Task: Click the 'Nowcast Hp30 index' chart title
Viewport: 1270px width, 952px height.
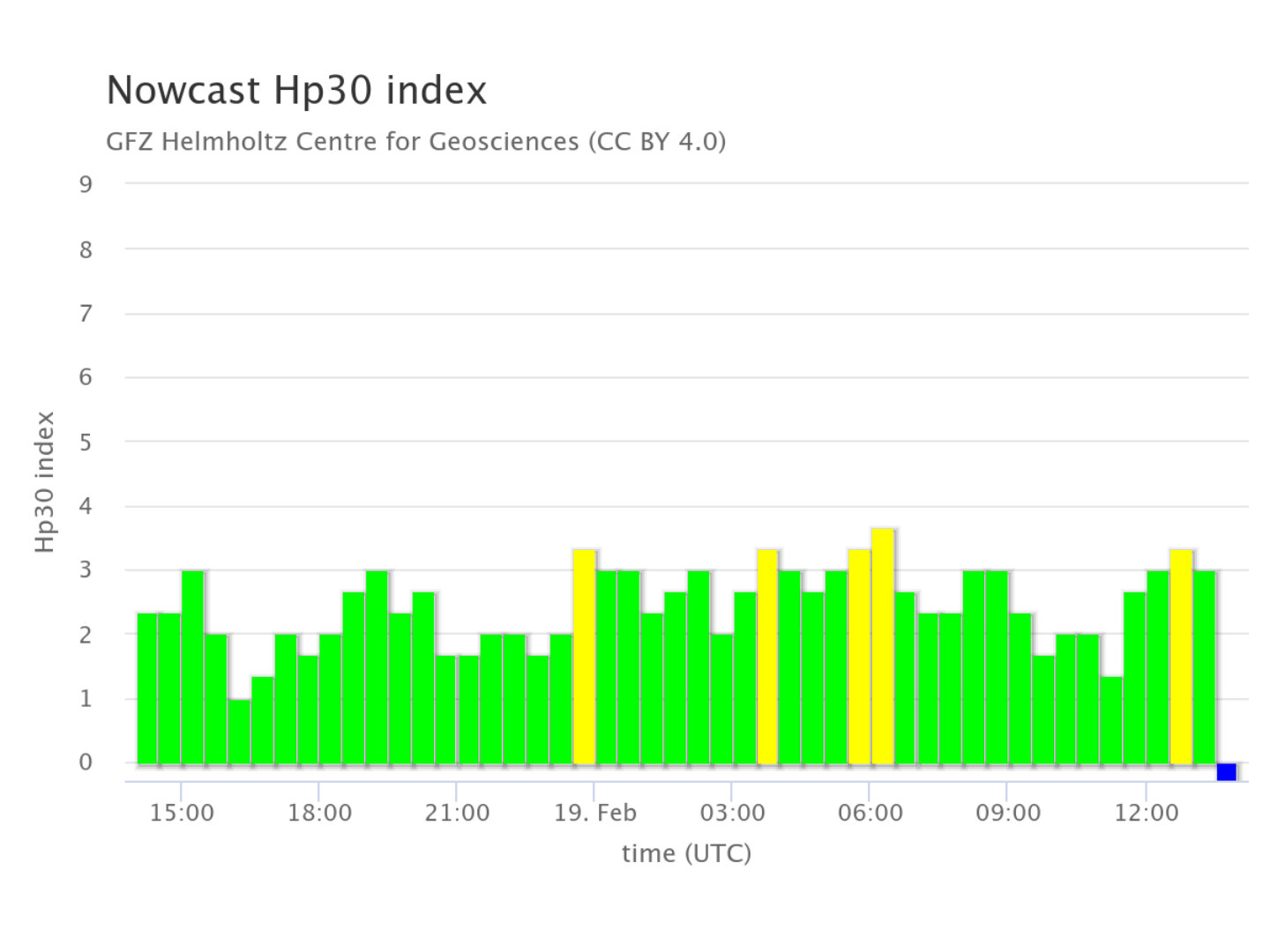Action: (x=296, y=91)
